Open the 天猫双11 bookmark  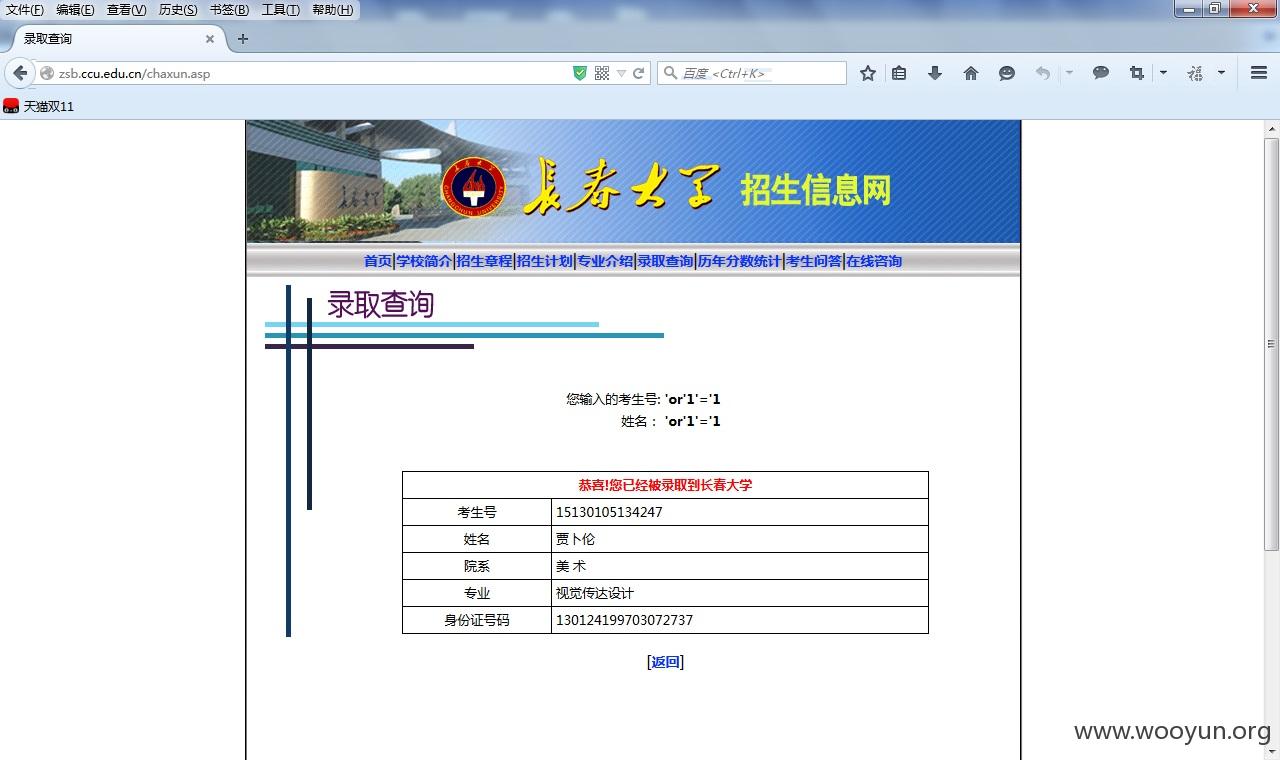pos(39,106)
